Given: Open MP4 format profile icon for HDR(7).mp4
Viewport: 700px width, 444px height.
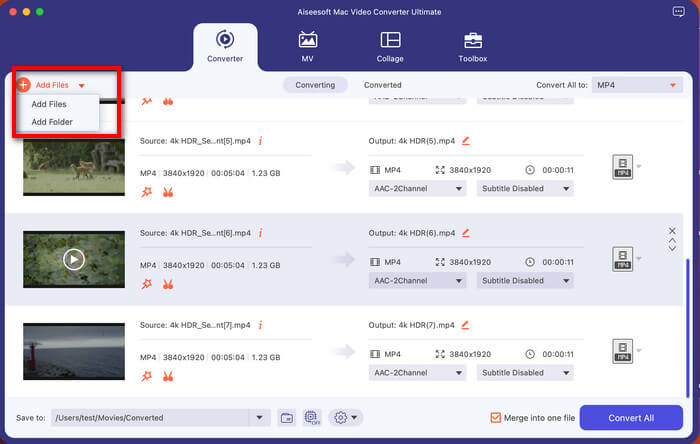Looking at the screenshot, I should point(622,351).
